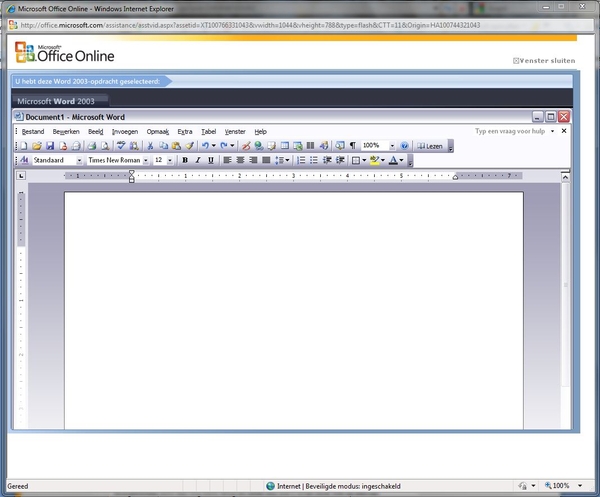The width and height of the screenshot is (600, 497).
Task: Click the Insert Table grid icon
Action: [285, 146]
